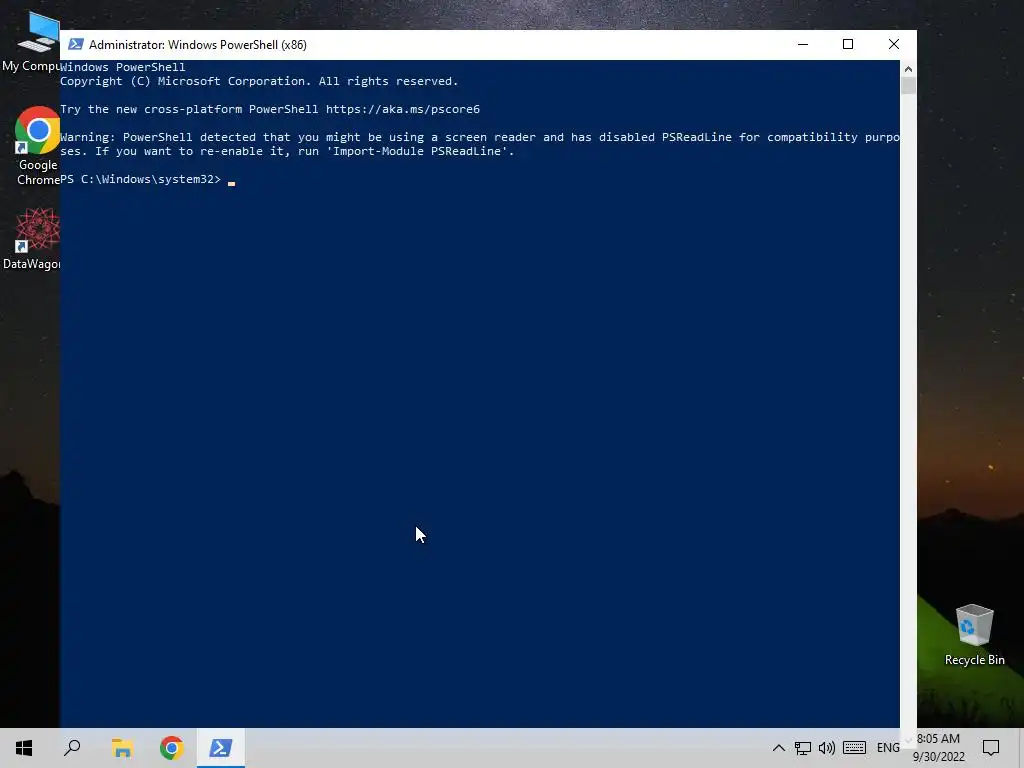Click the PowerShell vertical scrollbar thumb

coord(908,86)
